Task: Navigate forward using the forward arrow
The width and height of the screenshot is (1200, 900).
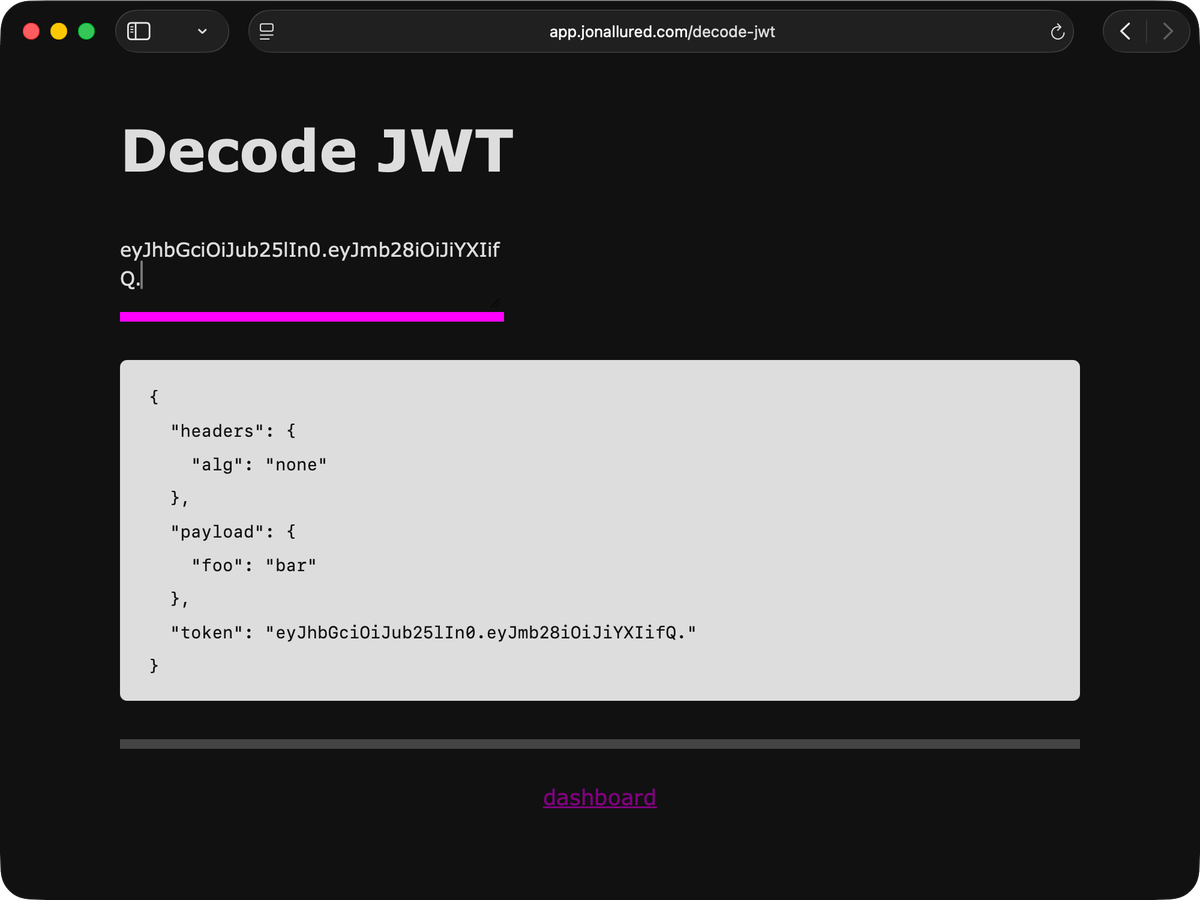Action: click(x=1168, y=31)
